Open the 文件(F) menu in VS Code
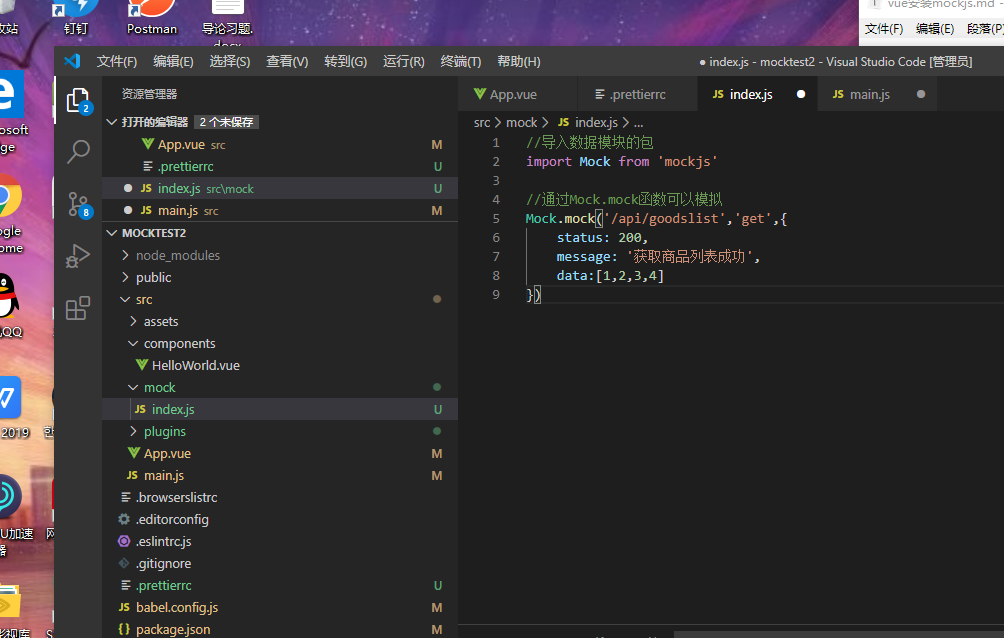Image resolution: width=1004 pixels, height=638 pixels. pyautogui.click(x=117, y=61)
